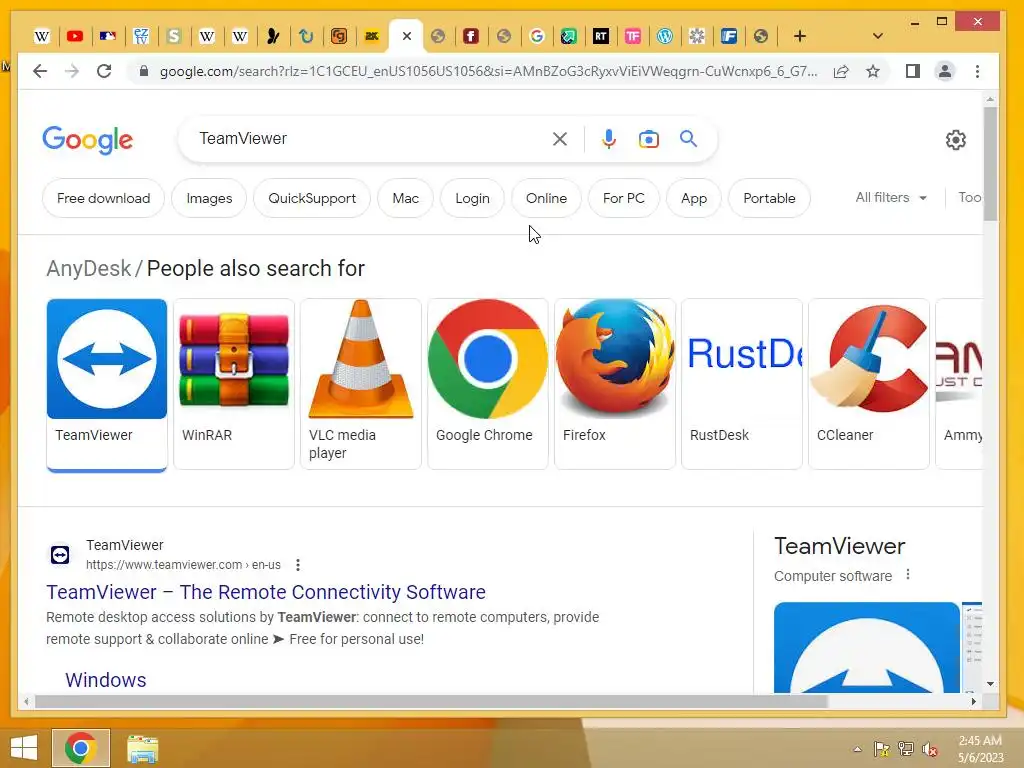Open the Chrome three-dot menu
The image size is (1024, 768).
[977, 71]
